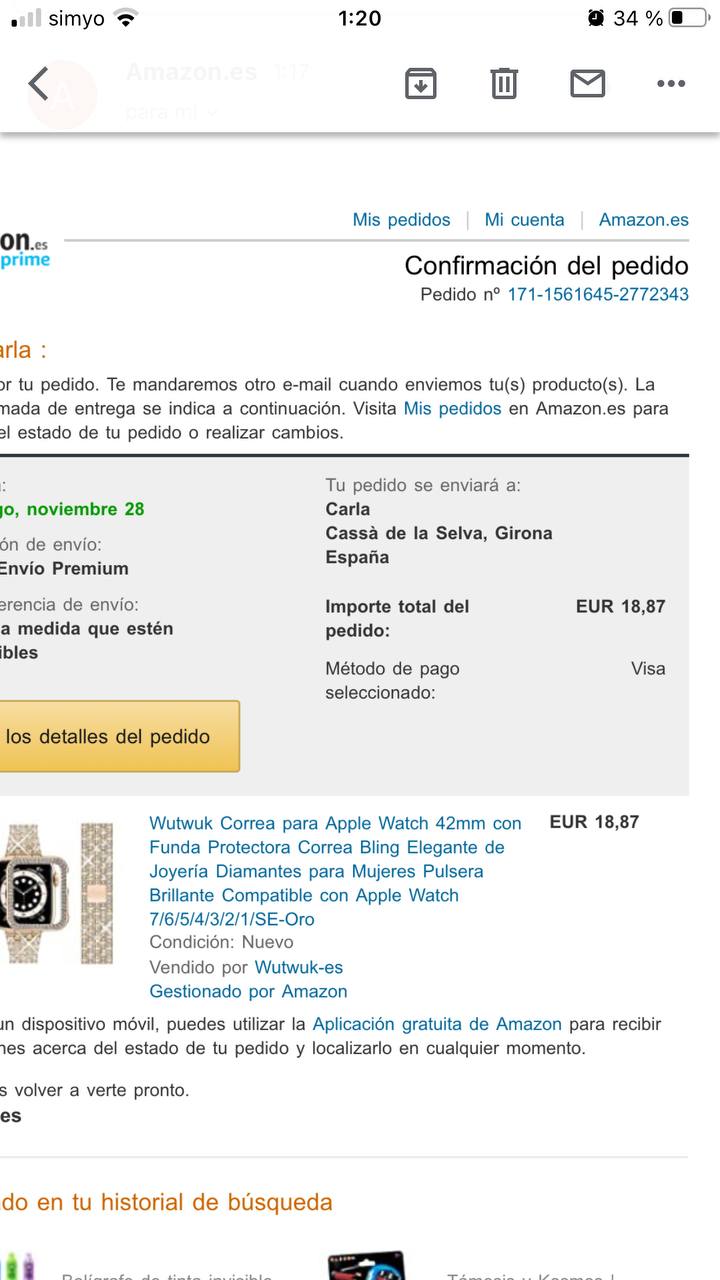This screenshot has height=1280, width=720.
Task: Mark as unread with the envelope icon
Action: [x=588, y=84]
